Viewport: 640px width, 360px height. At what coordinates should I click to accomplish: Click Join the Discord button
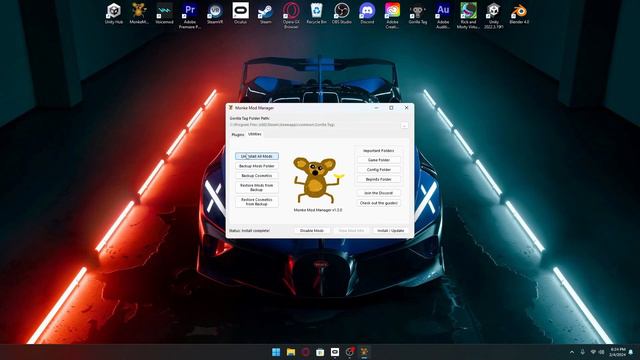[x=378, y=193]
